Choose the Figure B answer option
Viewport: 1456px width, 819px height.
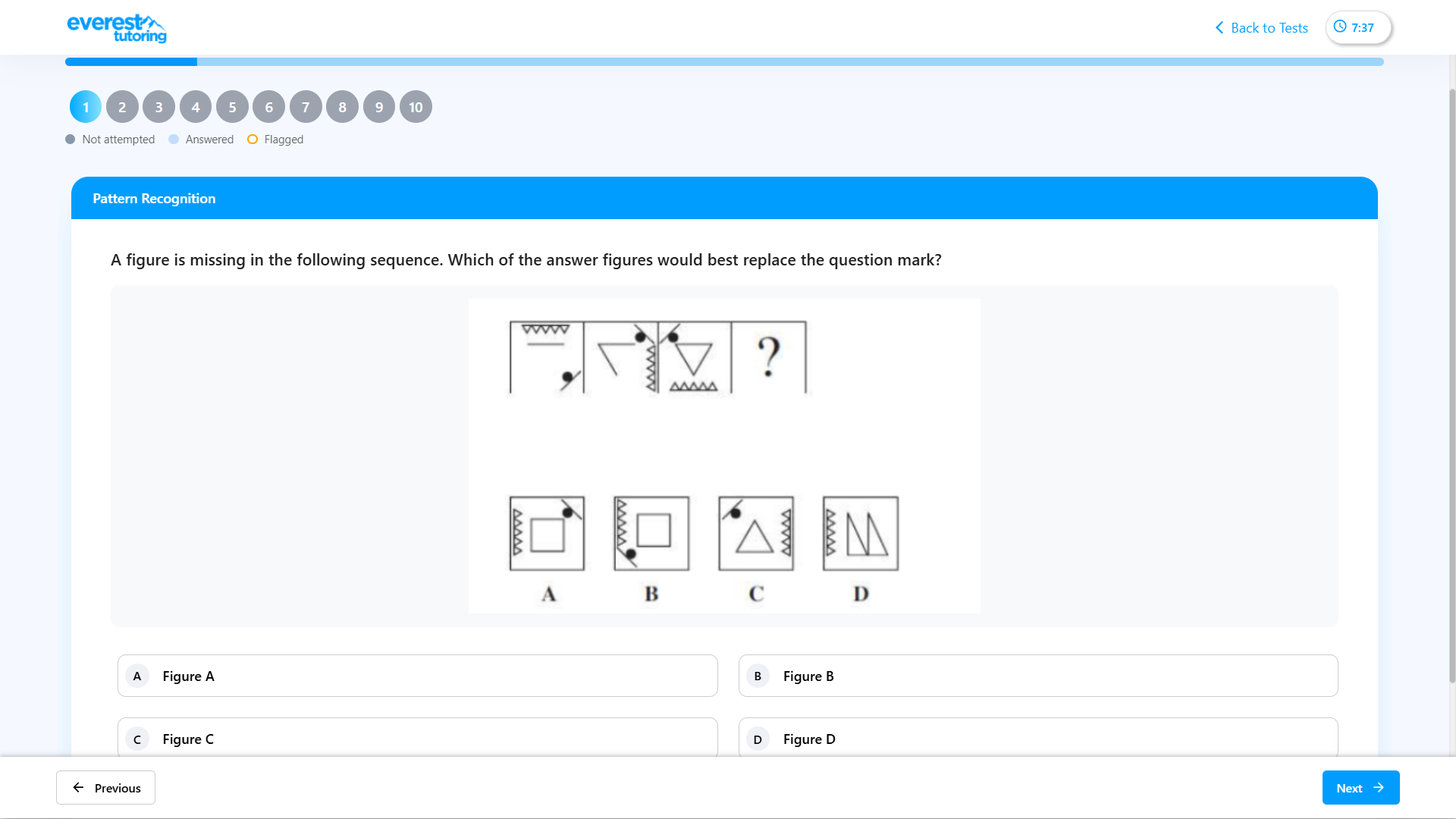click(x=1037, y=676)
